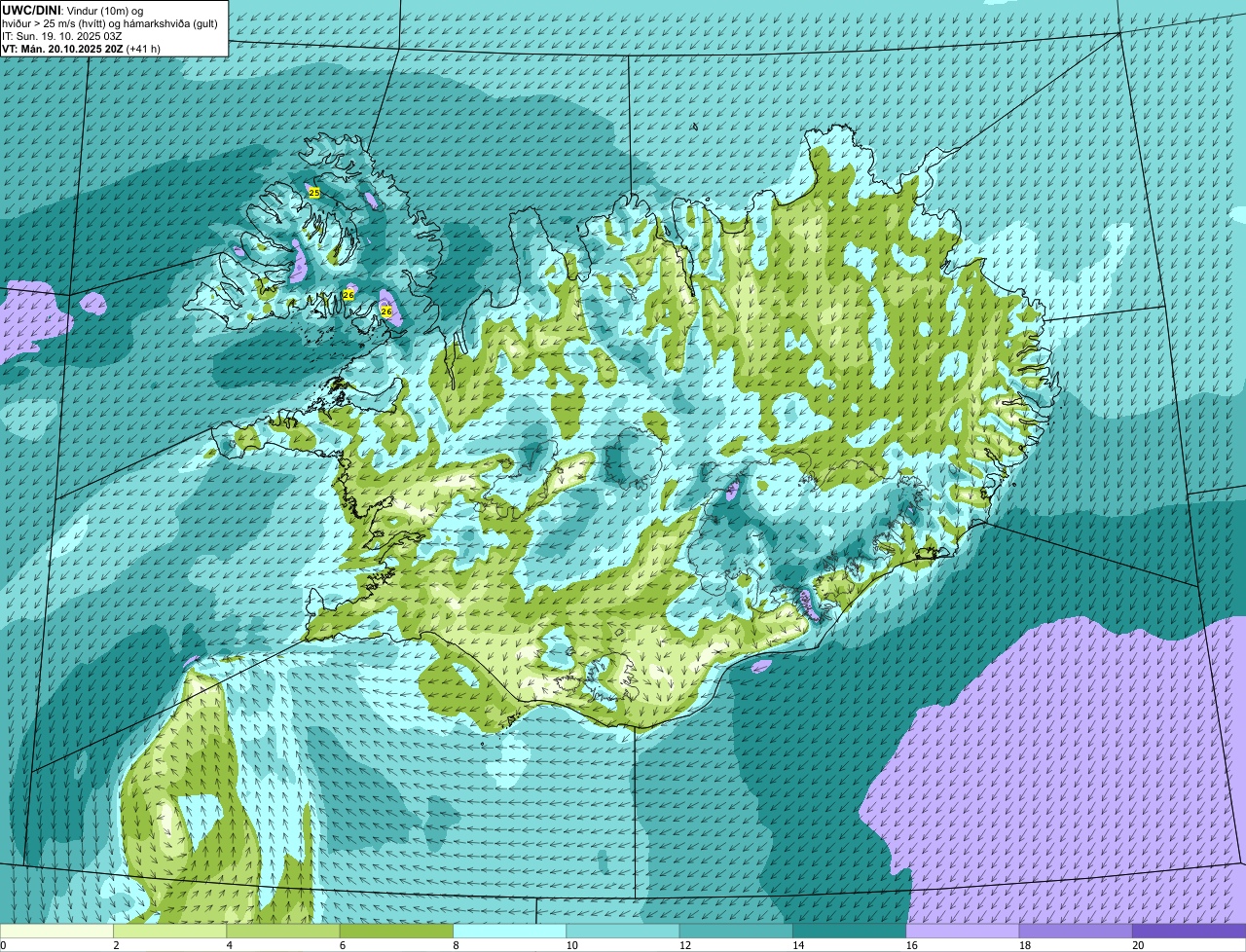This screenshot has height=952, width=1246.
Task: Choose the 12–14 m/s teal legend segment
Action: pyautogui.click(x=736, y=932)
